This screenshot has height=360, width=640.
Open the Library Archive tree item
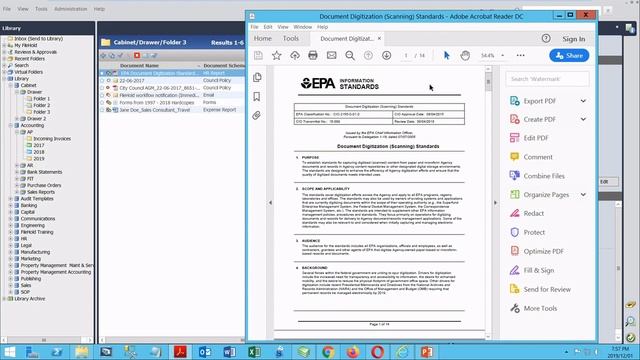(30, 299)
